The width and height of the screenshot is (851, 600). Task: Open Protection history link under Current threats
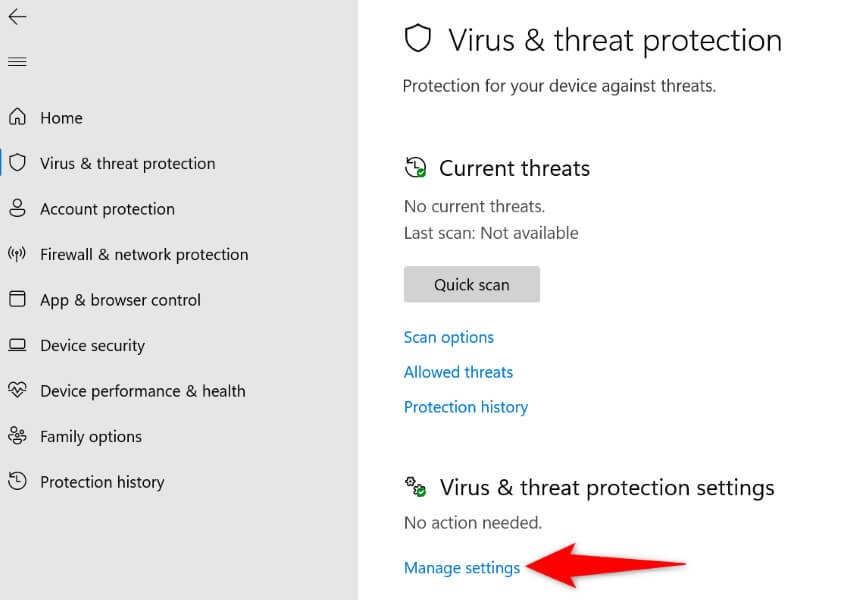click(x=466, y=407)
